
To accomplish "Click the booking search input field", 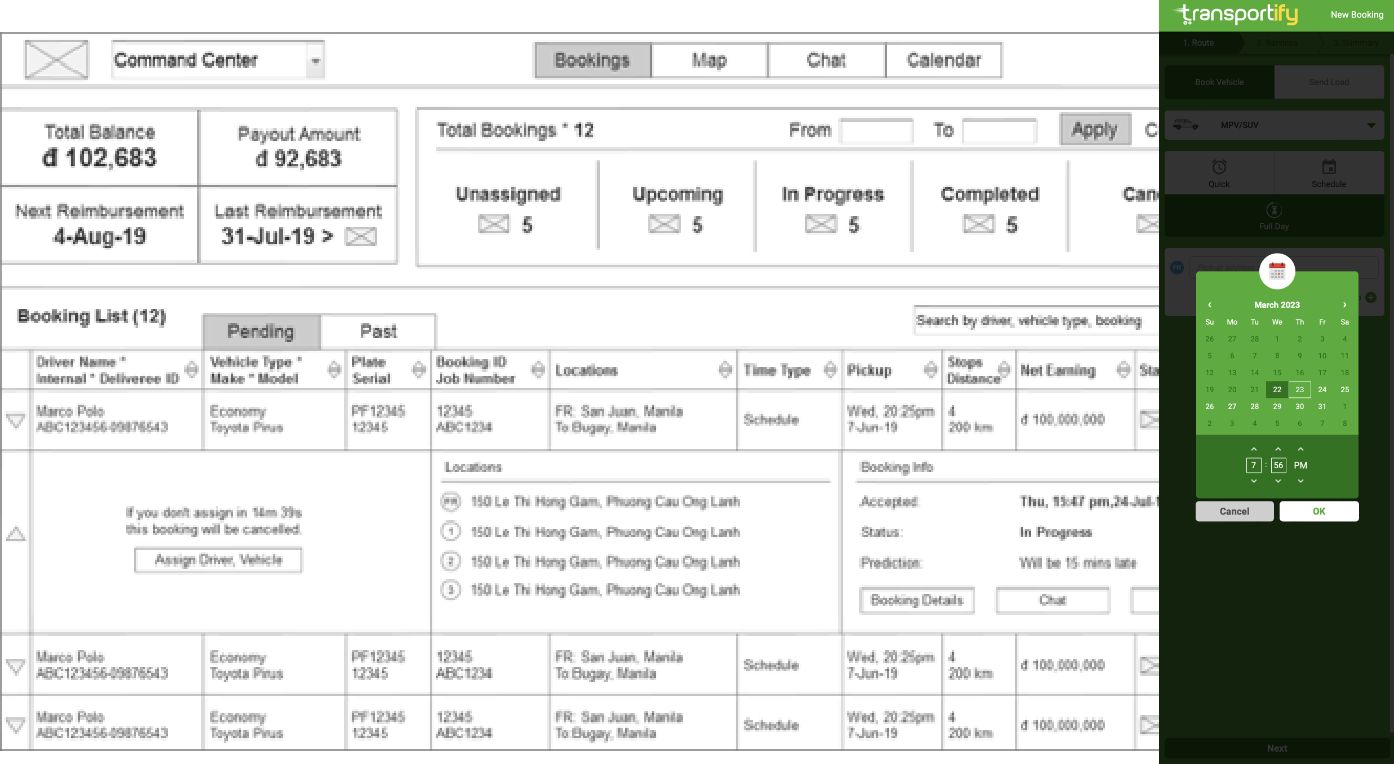I will (1035, 321).
